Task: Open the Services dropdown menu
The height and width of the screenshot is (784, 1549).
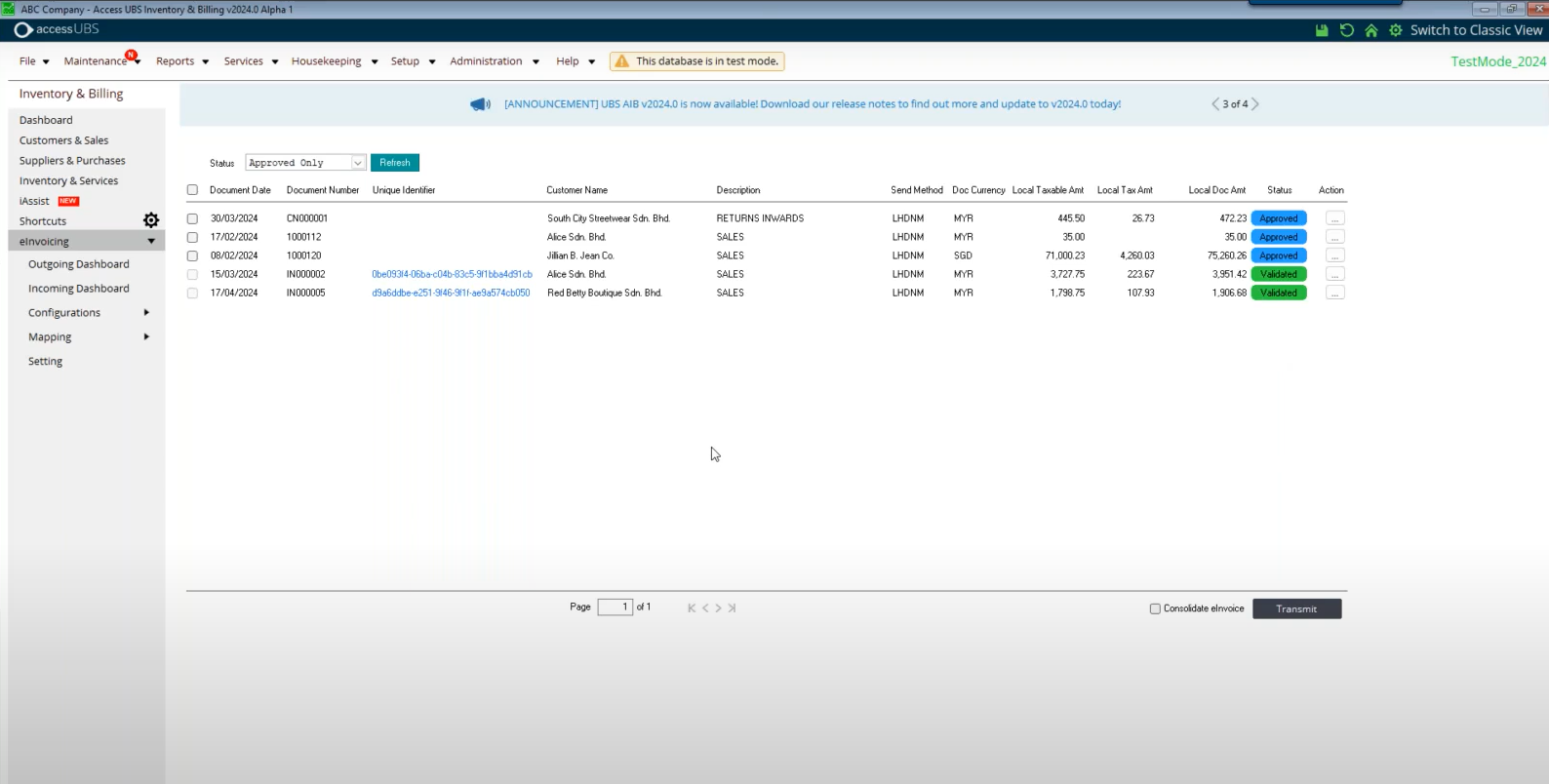Action: pyautogui.click(x=251, y=61)
